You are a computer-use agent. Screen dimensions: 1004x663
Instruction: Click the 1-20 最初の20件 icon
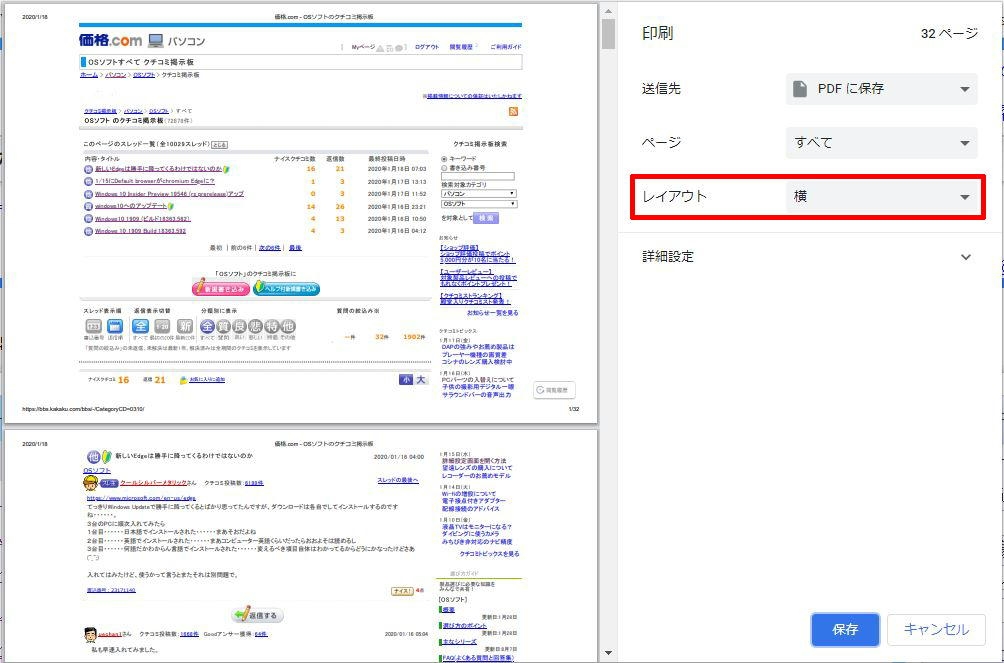163,326
